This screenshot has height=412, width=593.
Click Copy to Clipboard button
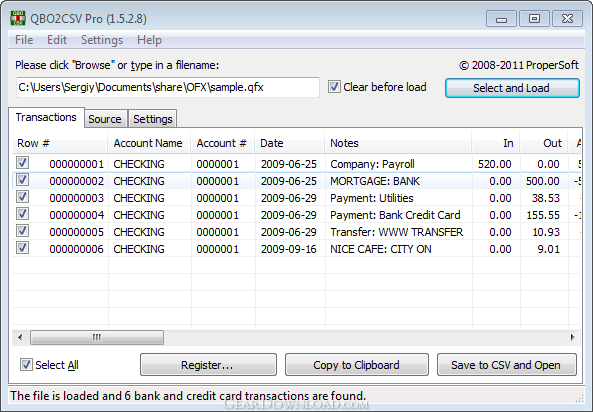pyautogui.click(x=357, y=365)
